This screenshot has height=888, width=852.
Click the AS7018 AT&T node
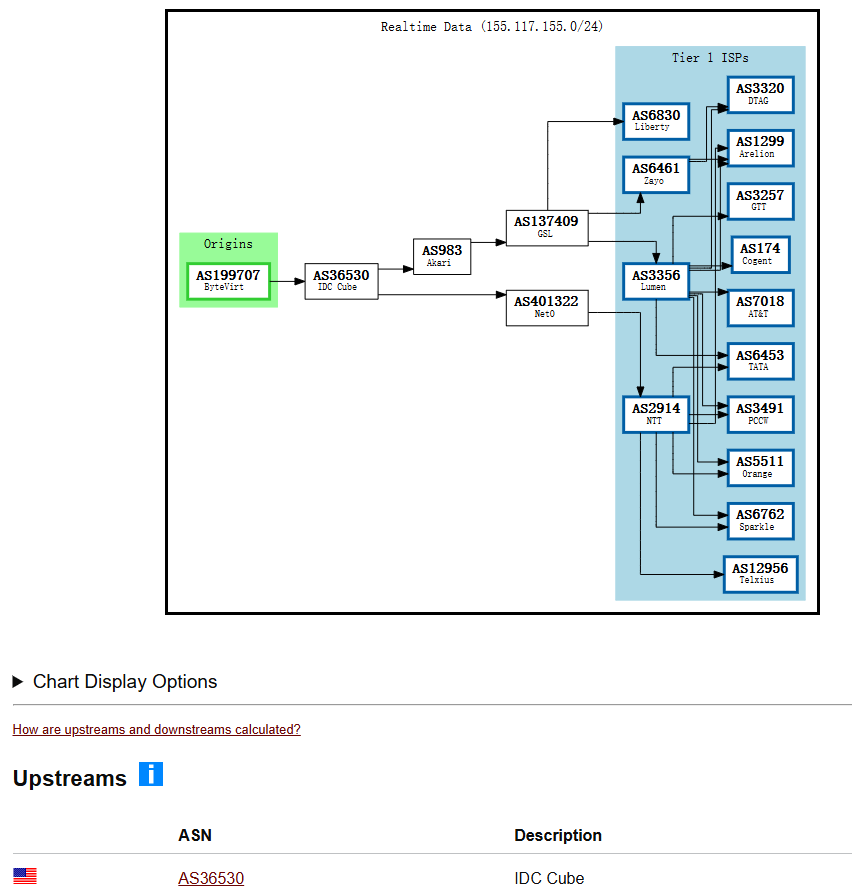(760, 308)
